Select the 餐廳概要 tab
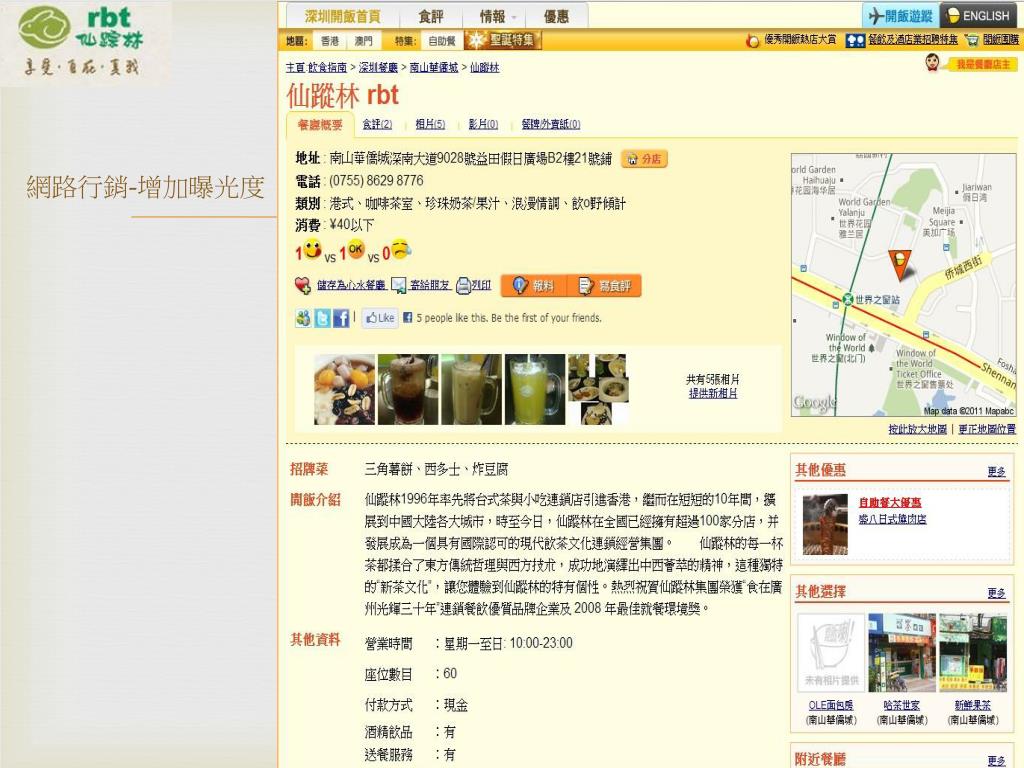This screenshot has width=1024, height=768. [x=320, y=125]
